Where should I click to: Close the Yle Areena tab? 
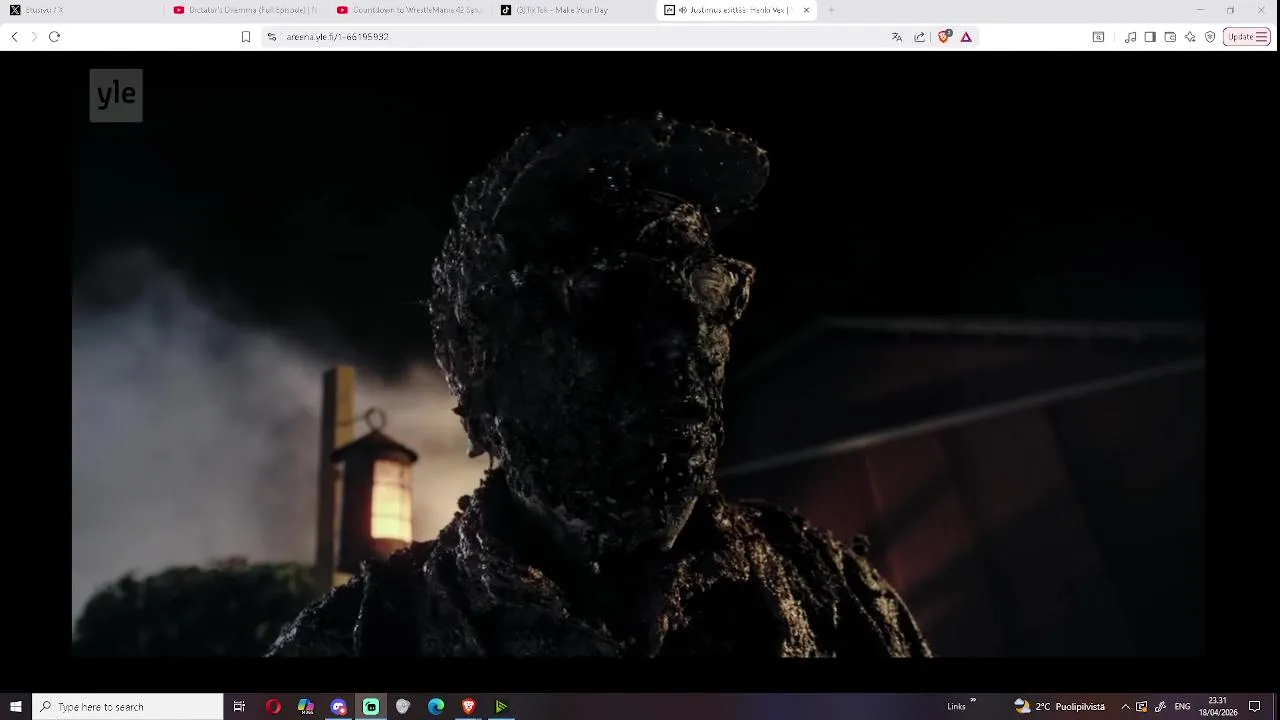click(x=806, y=10)
